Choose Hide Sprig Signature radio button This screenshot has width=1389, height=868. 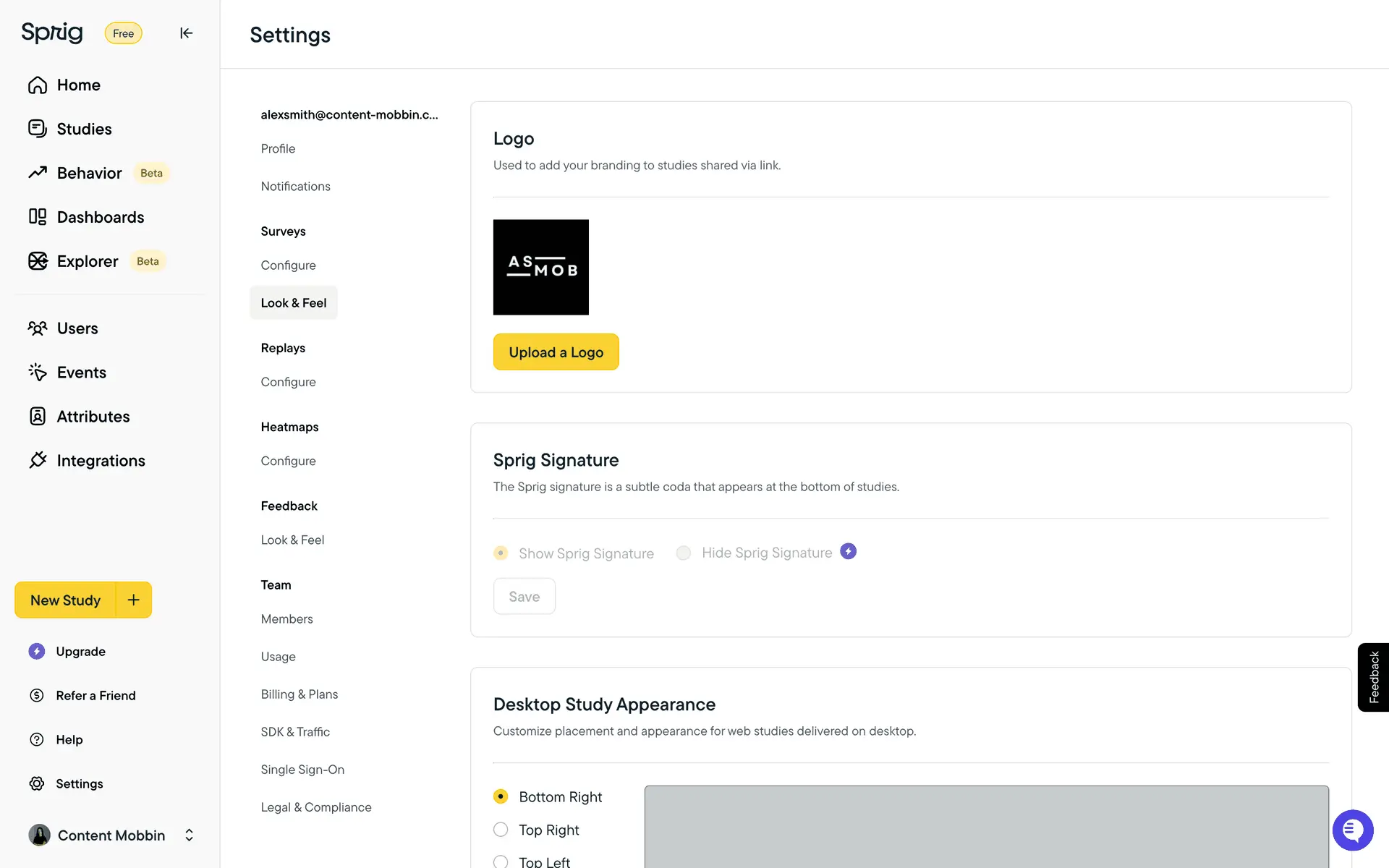point(683,553)
